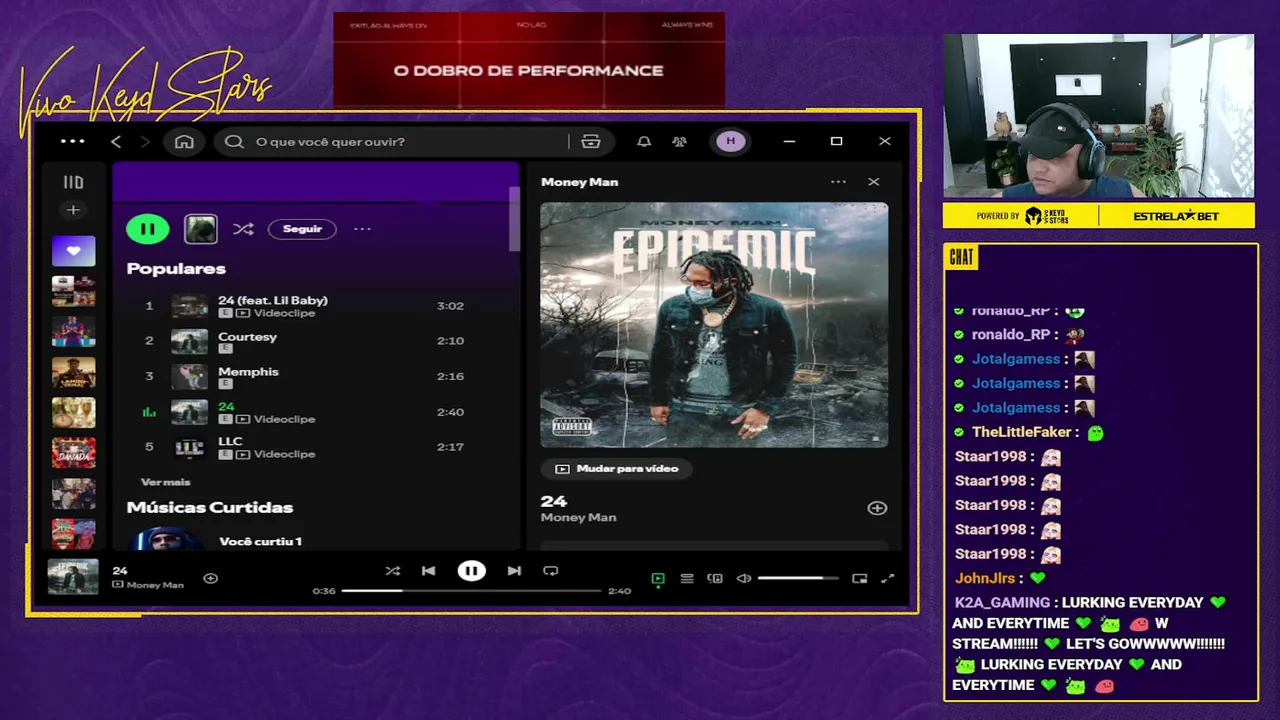This screenshot has height=720, width=1280.
Task: Open the queue icon
Action: click(687, 578)
